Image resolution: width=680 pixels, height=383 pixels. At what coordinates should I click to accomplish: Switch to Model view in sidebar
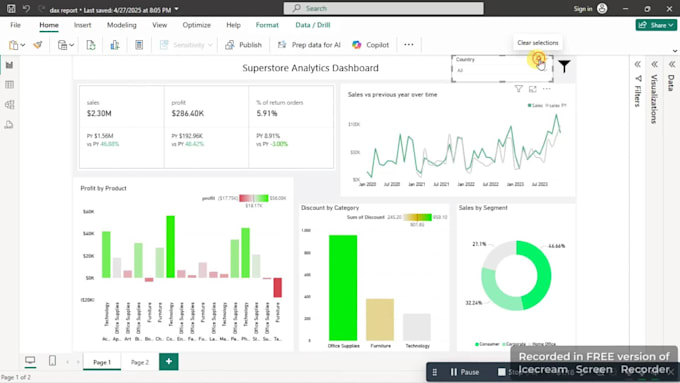point(9,105)
